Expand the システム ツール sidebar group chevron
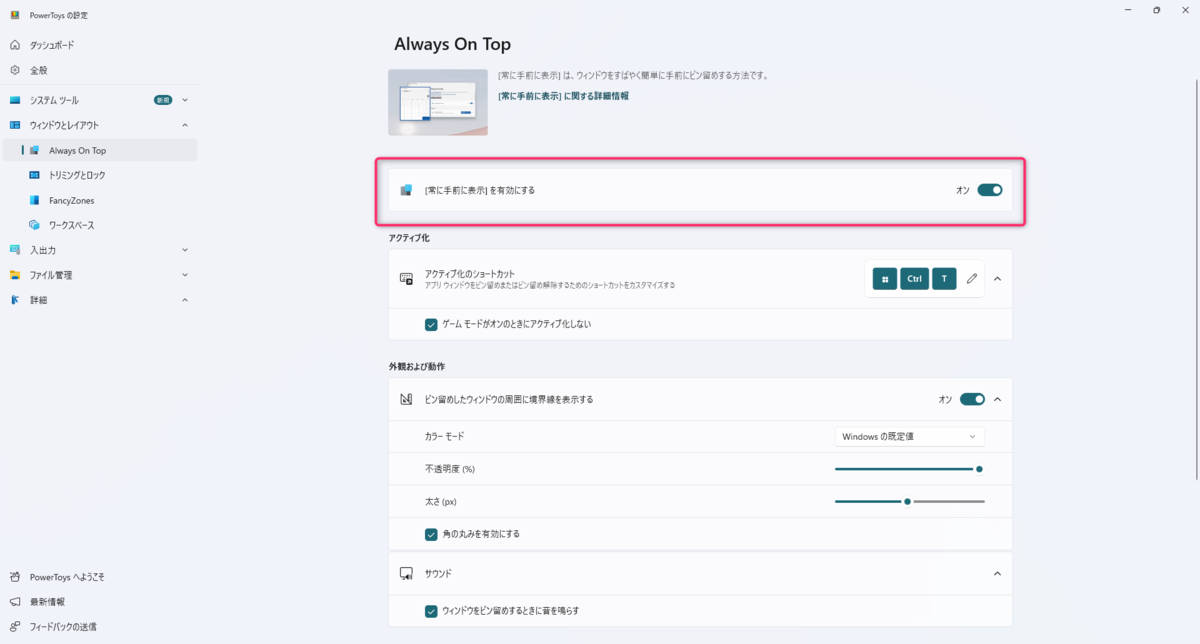 pos(185,100)
